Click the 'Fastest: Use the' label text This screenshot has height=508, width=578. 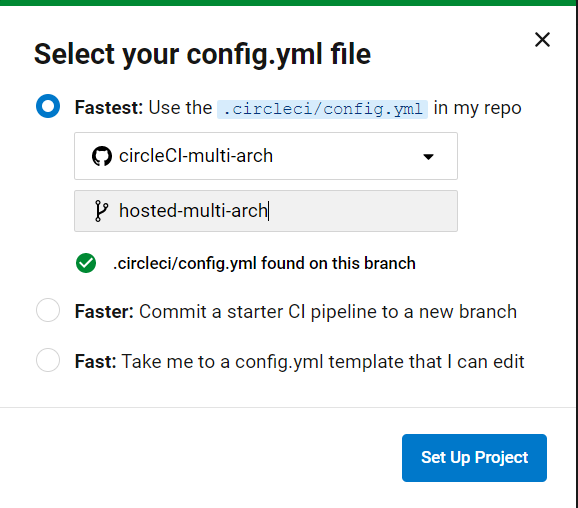(143, 108)
